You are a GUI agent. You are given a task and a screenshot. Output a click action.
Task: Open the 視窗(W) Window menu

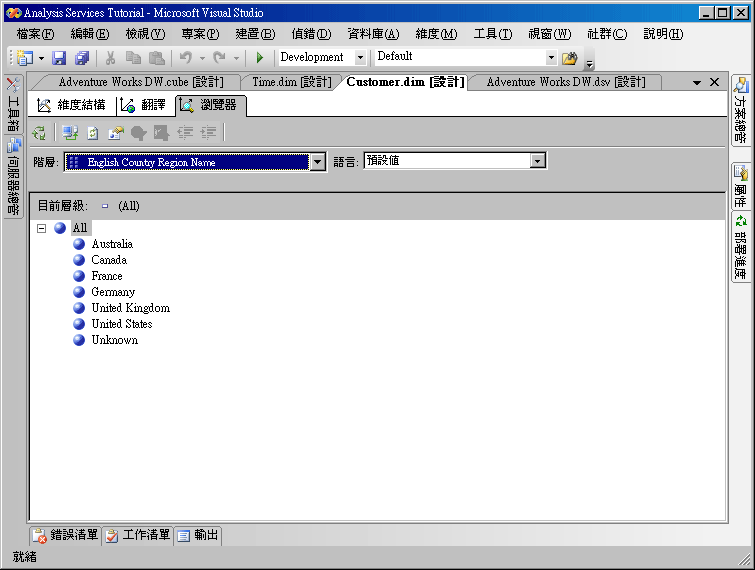(x=549, y=34)
